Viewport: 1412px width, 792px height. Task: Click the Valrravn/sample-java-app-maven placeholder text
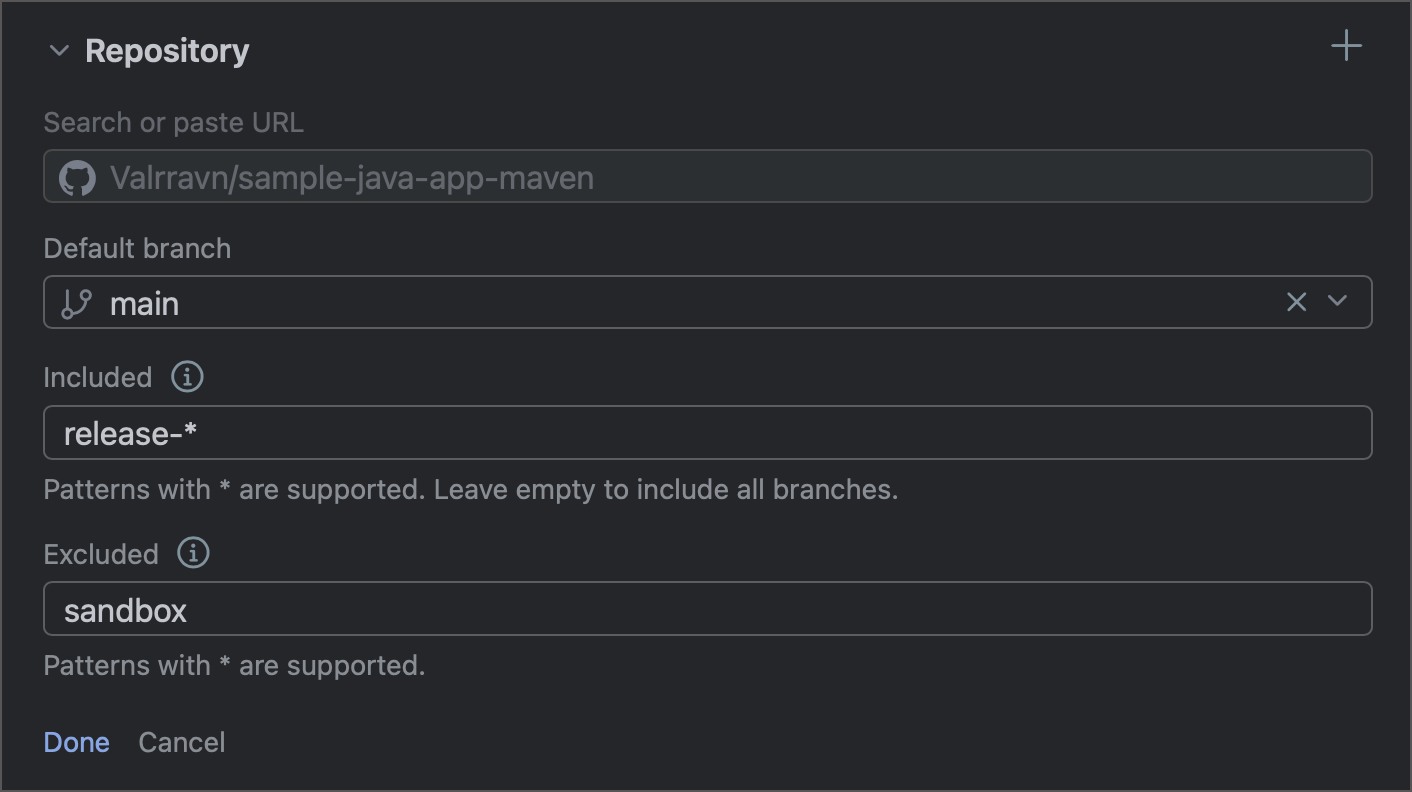[x=351, y=177]
